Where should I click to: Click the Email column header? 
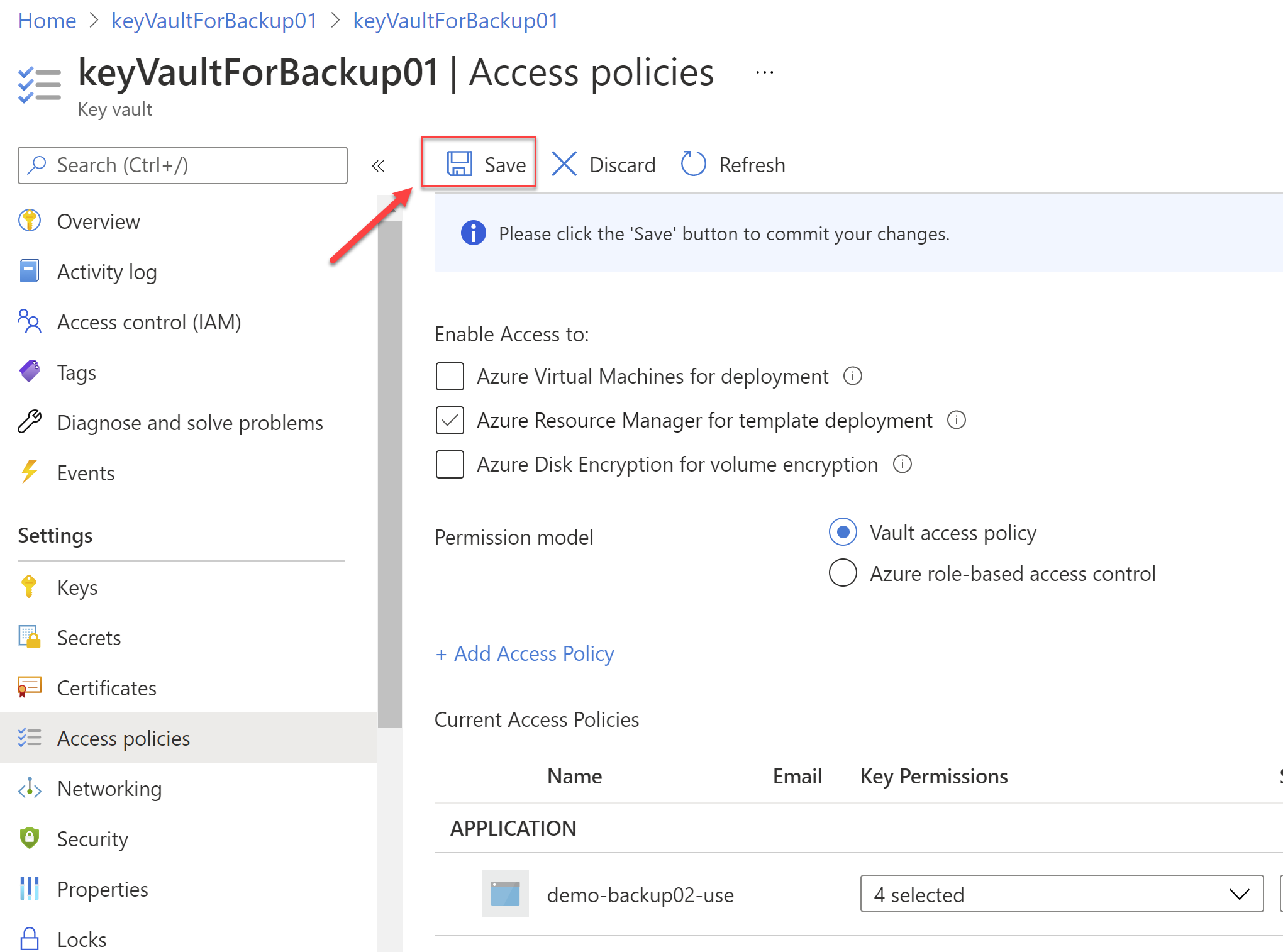tap(797, 776)
